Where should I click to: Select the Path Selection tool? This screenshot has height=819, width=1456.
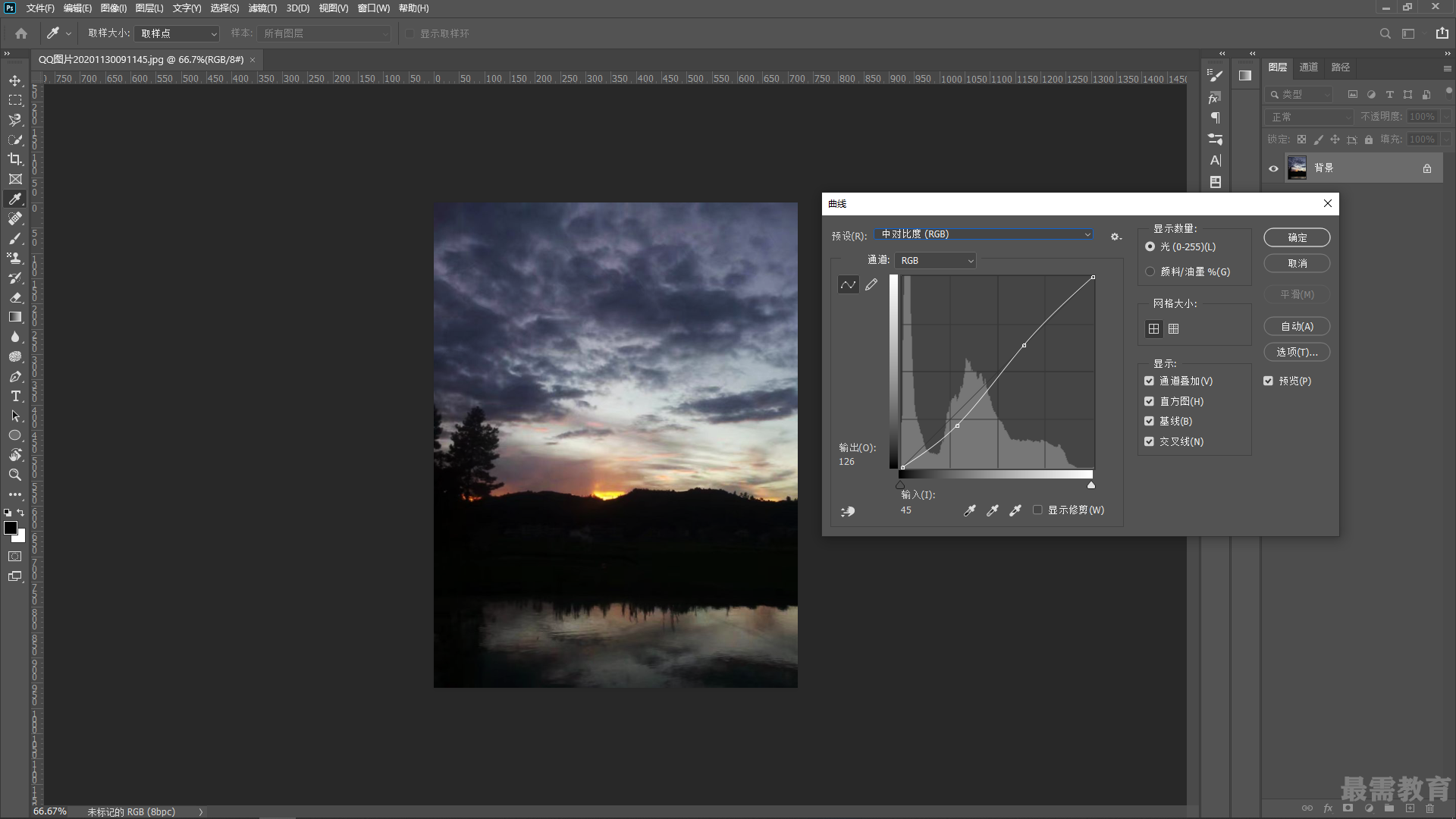click(x=15, y=416)
